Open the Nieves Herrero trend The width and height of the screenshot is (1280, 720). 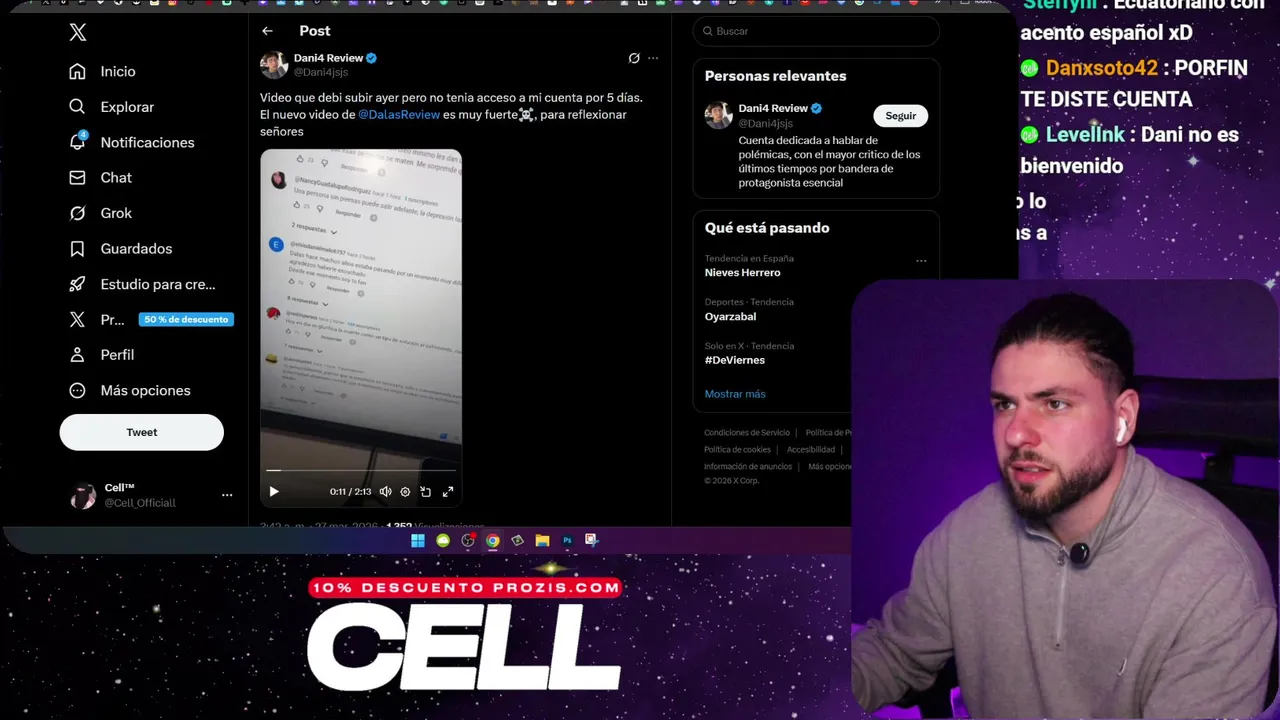pos(742,272)
